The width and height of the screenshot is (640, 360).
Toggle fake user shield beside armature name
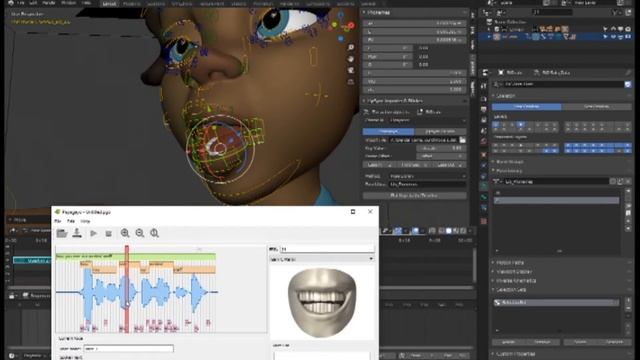point(628,84)
